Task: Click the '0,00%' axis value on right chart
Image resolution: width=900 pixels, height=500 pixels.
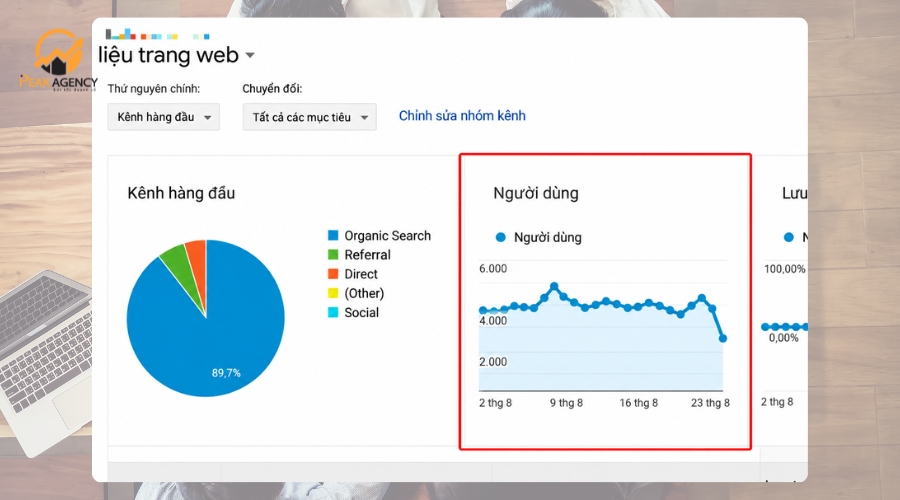Action: click(x=783, y=338)
